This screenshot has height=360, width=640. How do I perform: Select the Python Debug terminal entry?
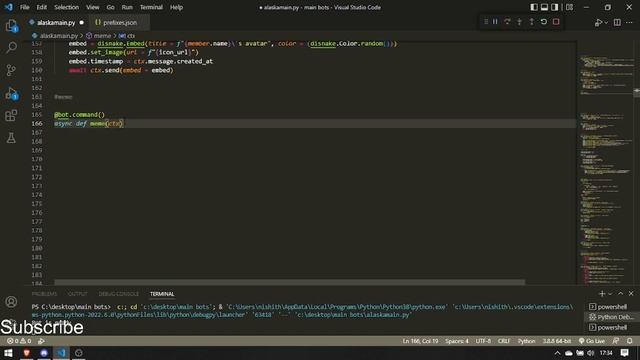tap(611, 317)
